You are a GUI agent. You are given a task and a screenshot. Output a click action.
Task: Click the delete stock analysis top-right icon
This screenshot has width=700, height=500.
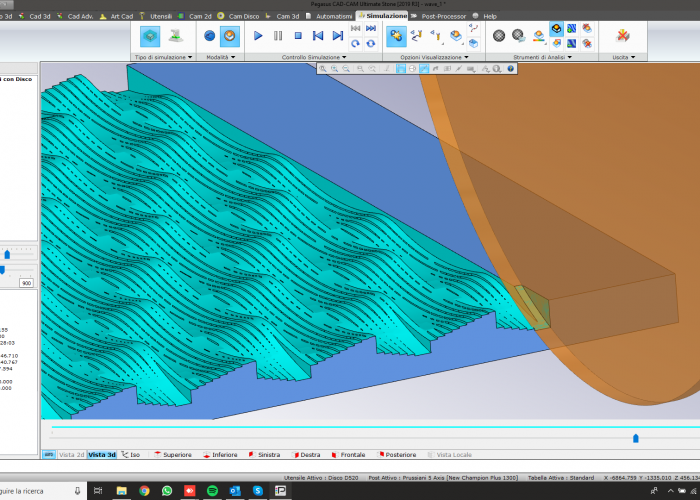point(587,29)
